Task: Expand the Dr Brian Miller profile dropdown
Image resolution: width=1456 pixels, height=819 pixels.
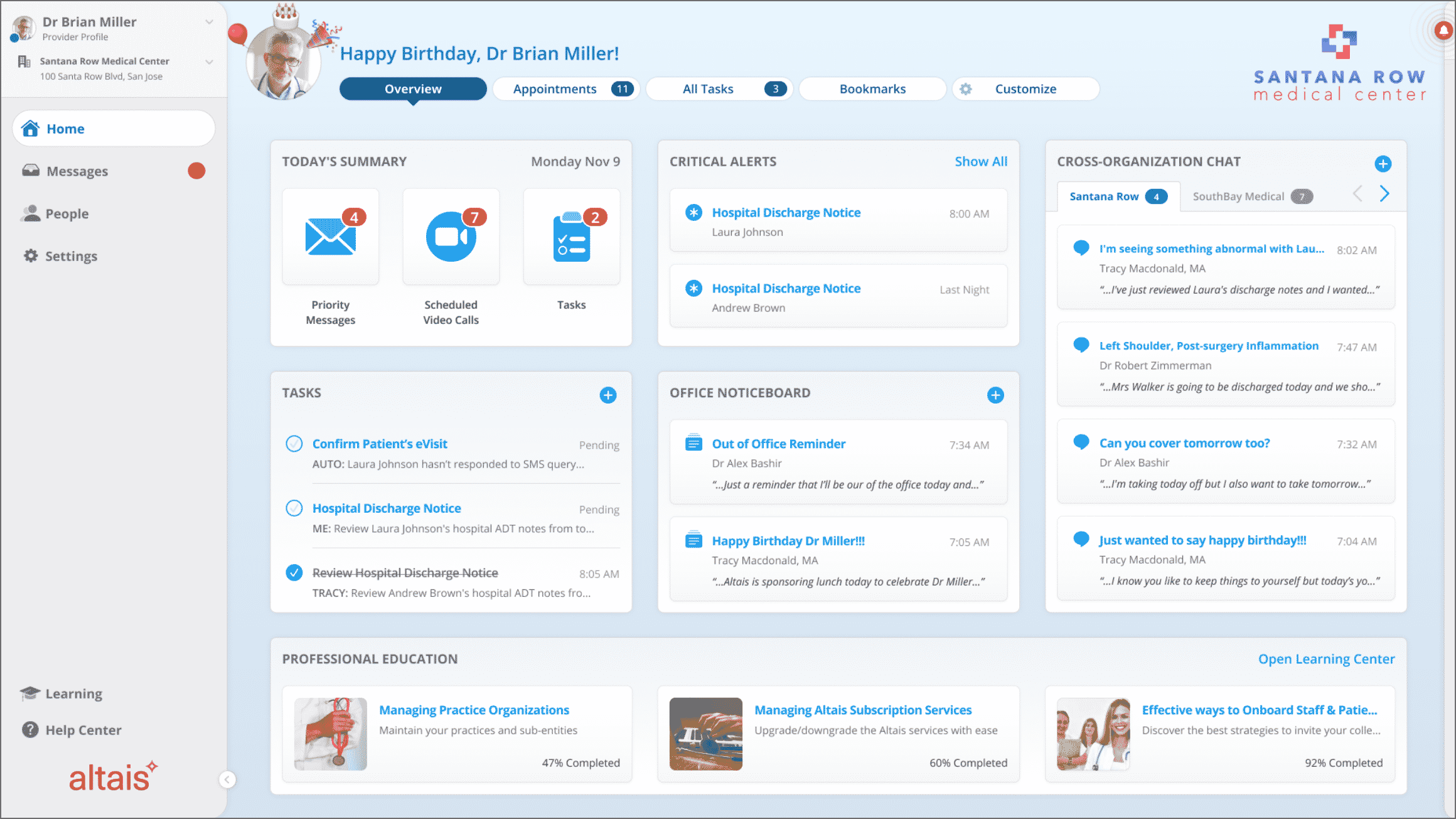Action: (209, 22)
